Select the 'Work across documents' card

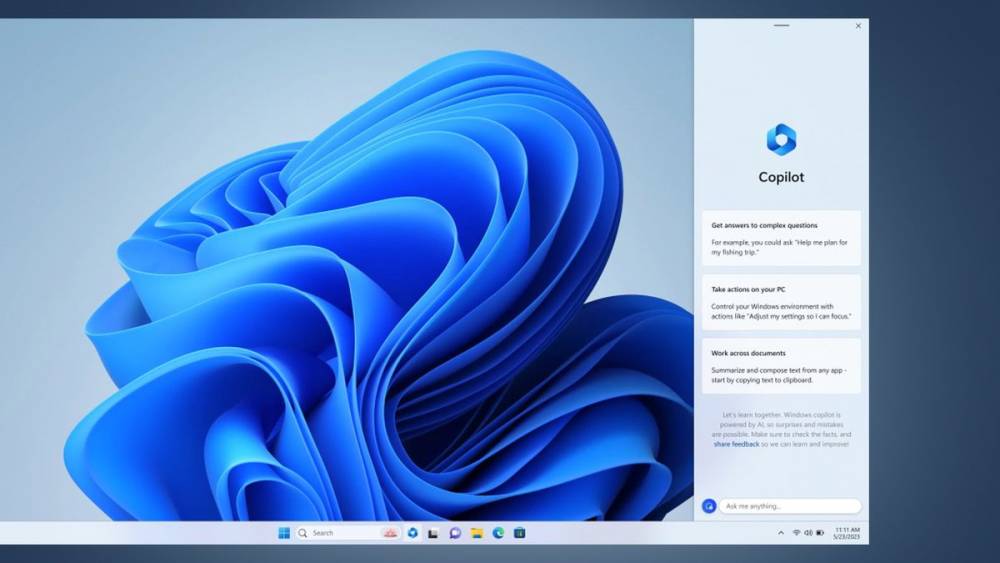781,366
